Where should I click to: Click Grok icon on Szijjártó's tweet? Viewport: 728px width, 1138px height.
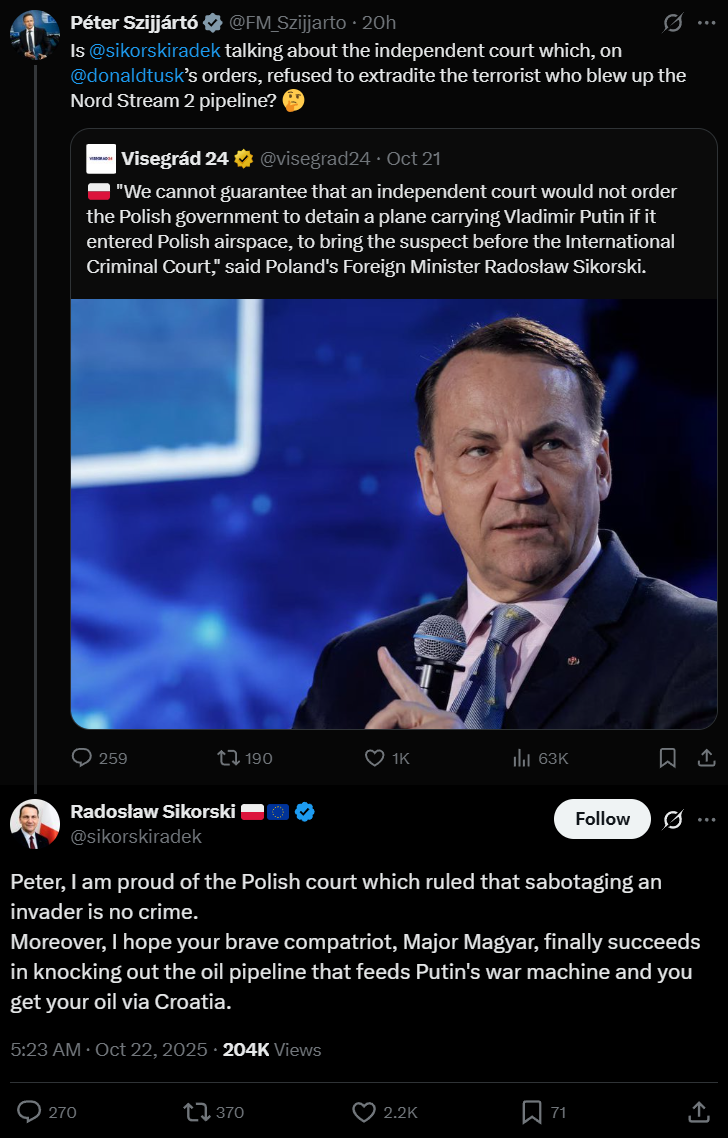click(x=673, y=22)
